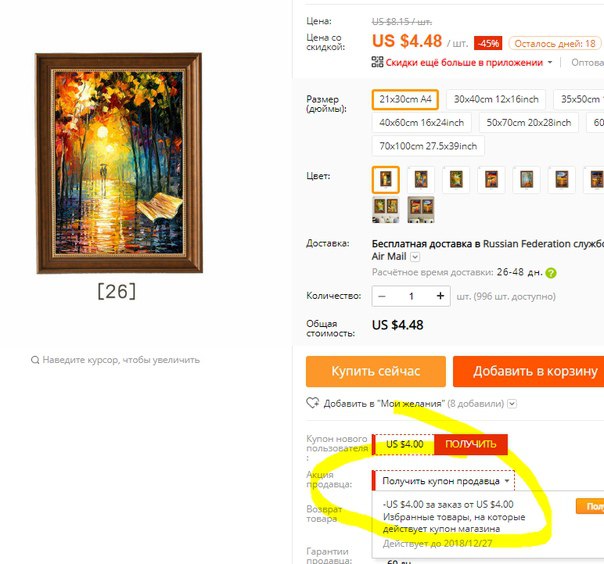Claim the new user coupon with ПОЛУЧИТЬ

point(470,444)
